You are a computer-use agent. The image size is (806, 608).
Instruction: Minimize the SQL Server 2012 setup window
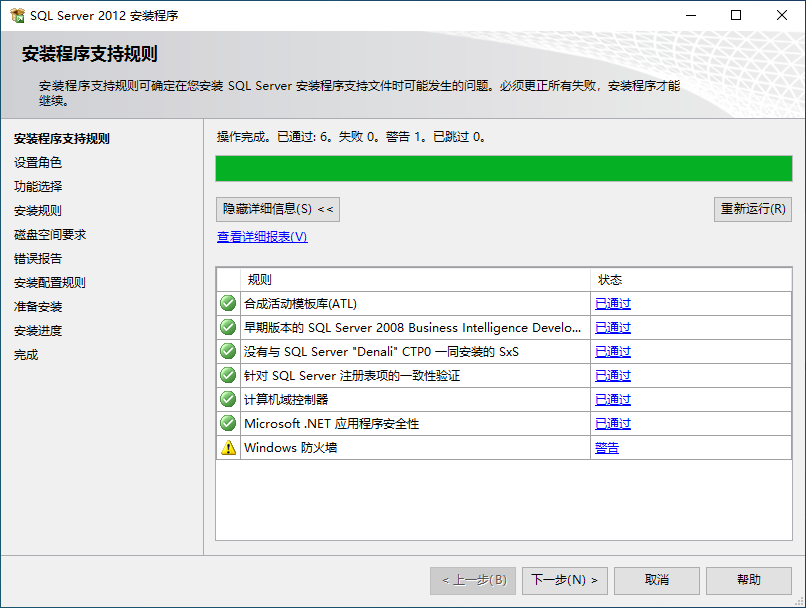[691, 15]
